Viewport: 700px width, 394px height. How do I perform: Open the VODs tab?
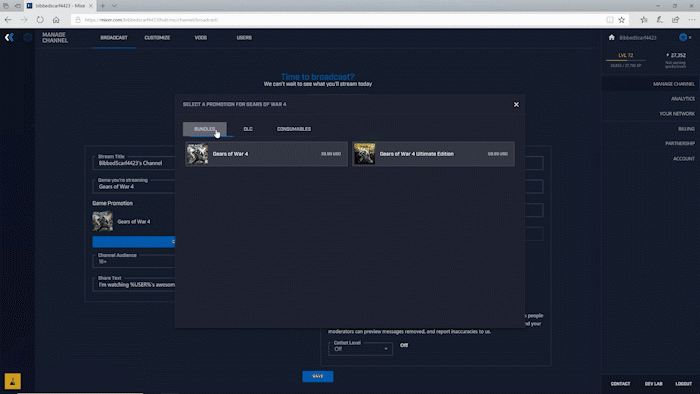[x=200, y=38]
